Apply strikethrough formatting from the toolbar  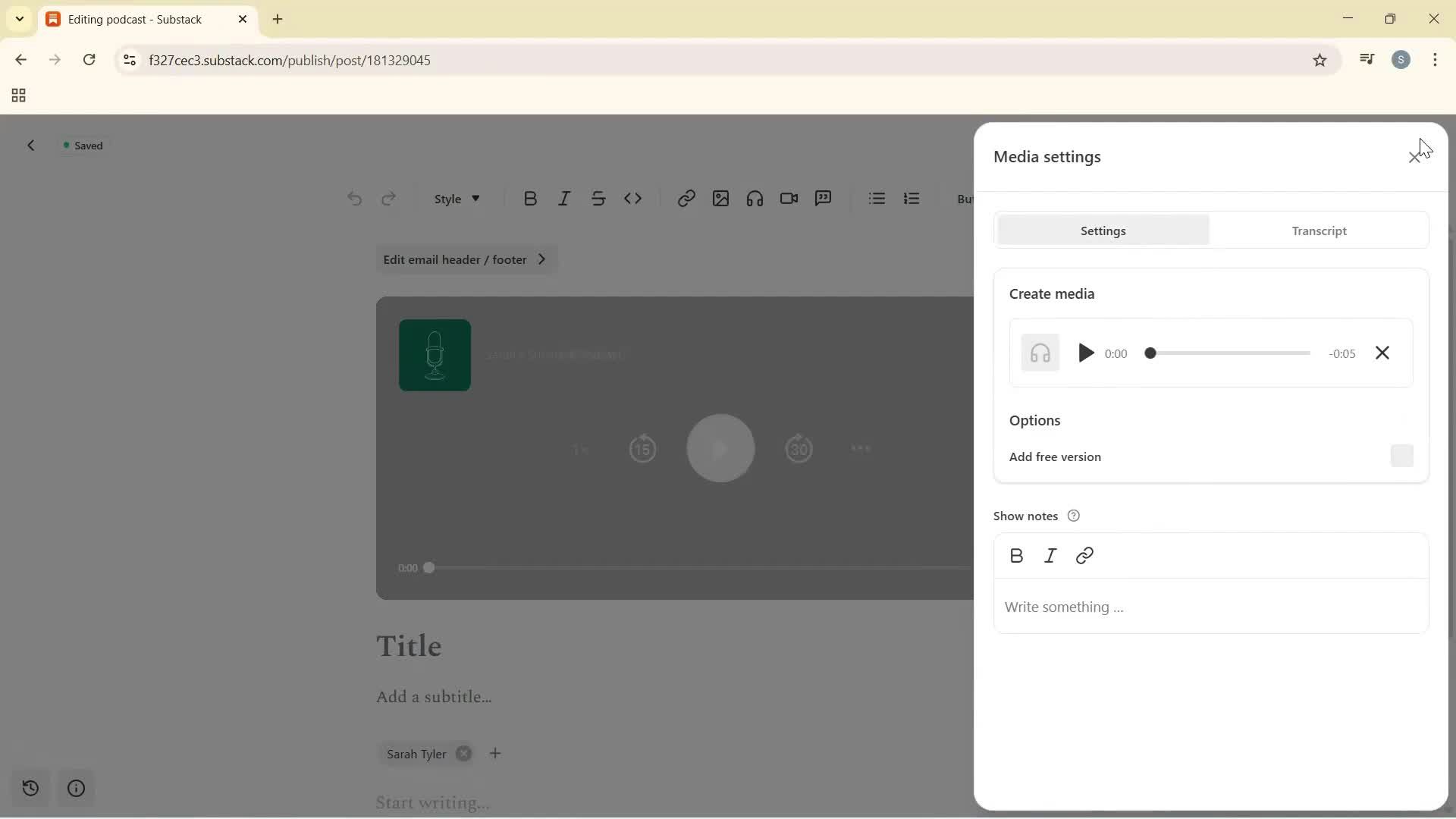(599, 198)
